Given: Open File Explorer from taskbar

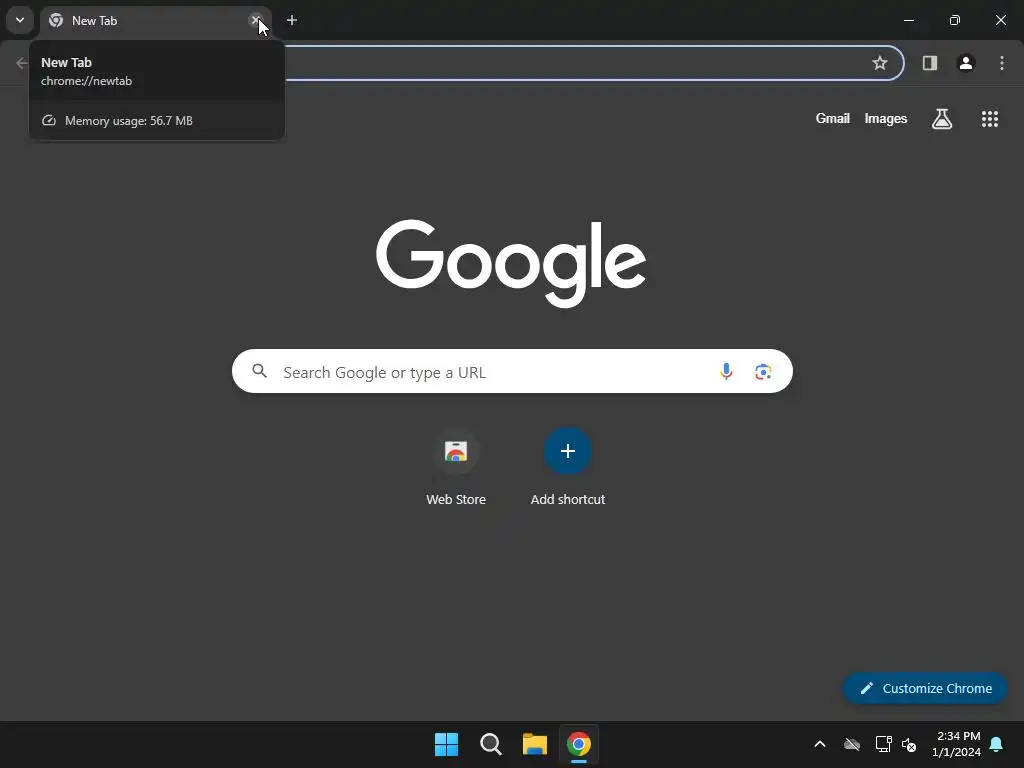Looking at the screenshot, I should (535, 744).
